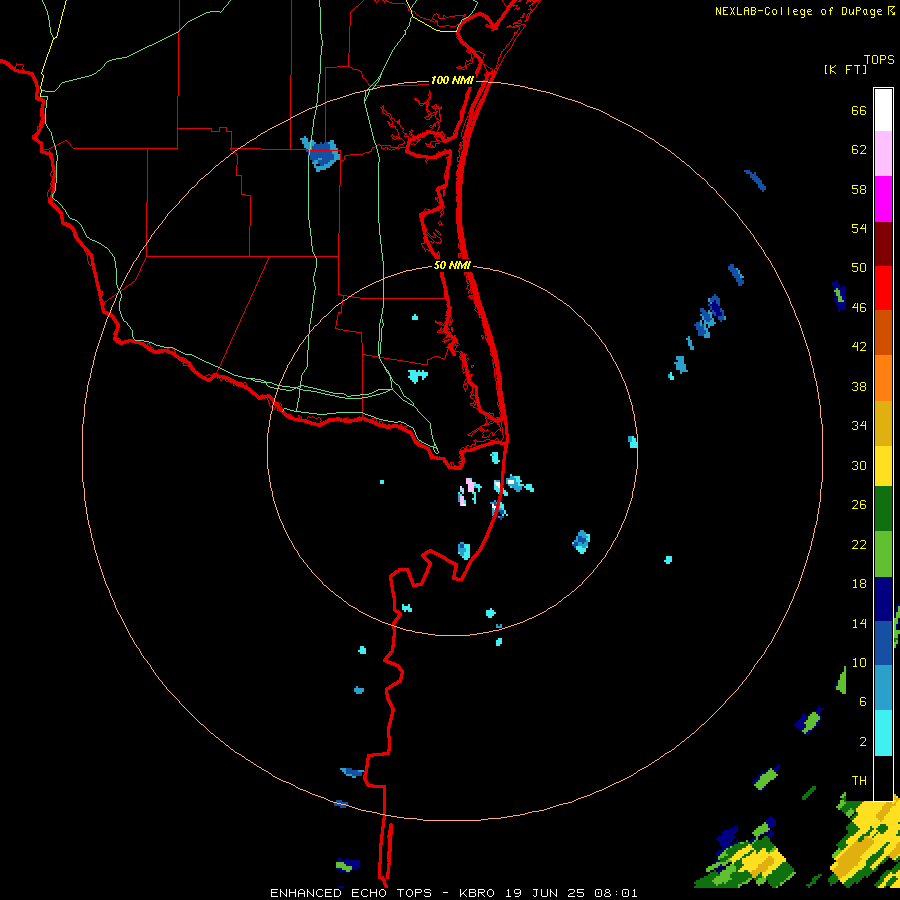Click the '46' legend value
Image resolution: width=900 pixels, height=900 pixels.
[x=859, y=307]
